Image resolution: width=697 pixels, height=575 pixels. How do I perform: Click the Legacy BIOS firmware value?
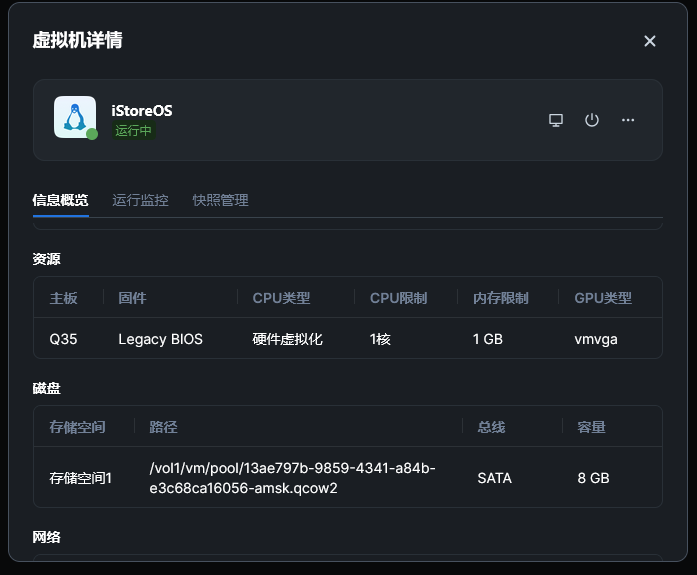coord(160,339)
